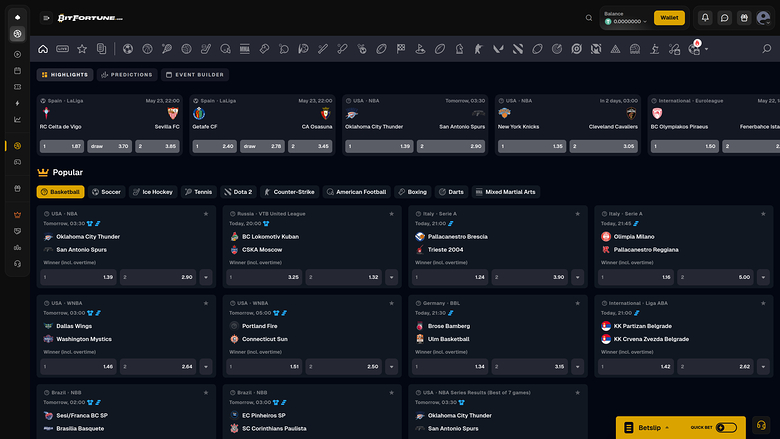The image size is (780, 439).
Task: Select the Valorant esports icon
Action: pos(498,49)
